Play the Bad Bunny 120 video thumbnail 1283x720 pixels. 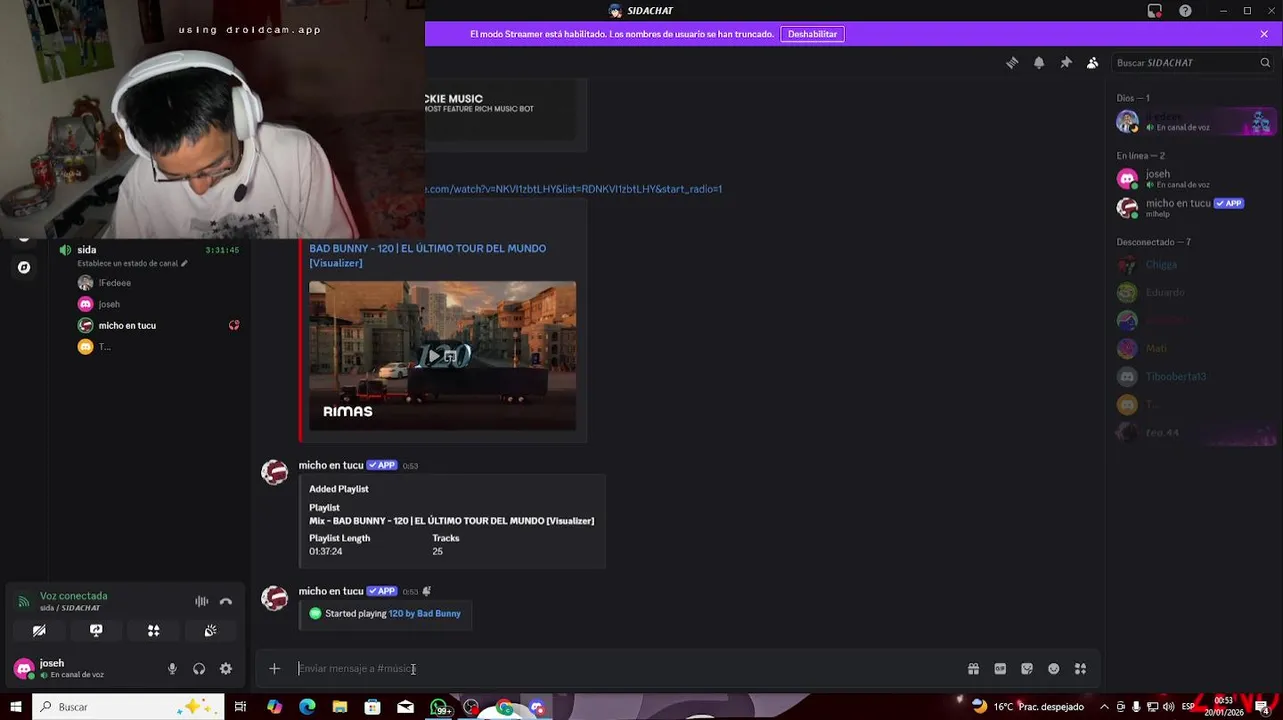[442, 356]
